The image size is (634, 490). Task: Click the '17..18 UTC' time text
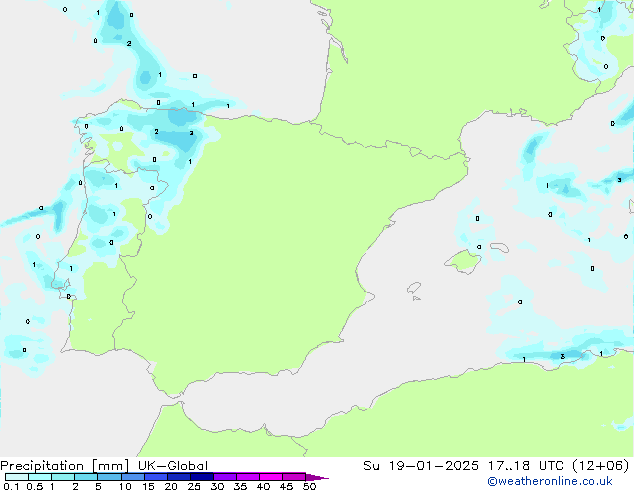525,466
